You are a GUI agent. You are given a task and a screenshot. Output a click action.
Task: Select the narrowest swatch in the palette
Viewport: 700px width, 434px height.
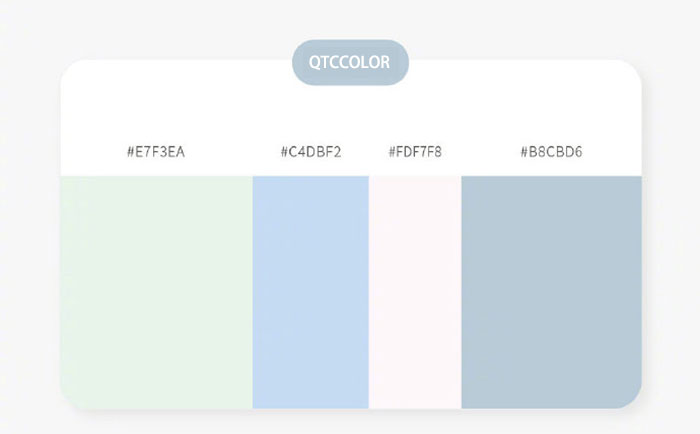415,291
